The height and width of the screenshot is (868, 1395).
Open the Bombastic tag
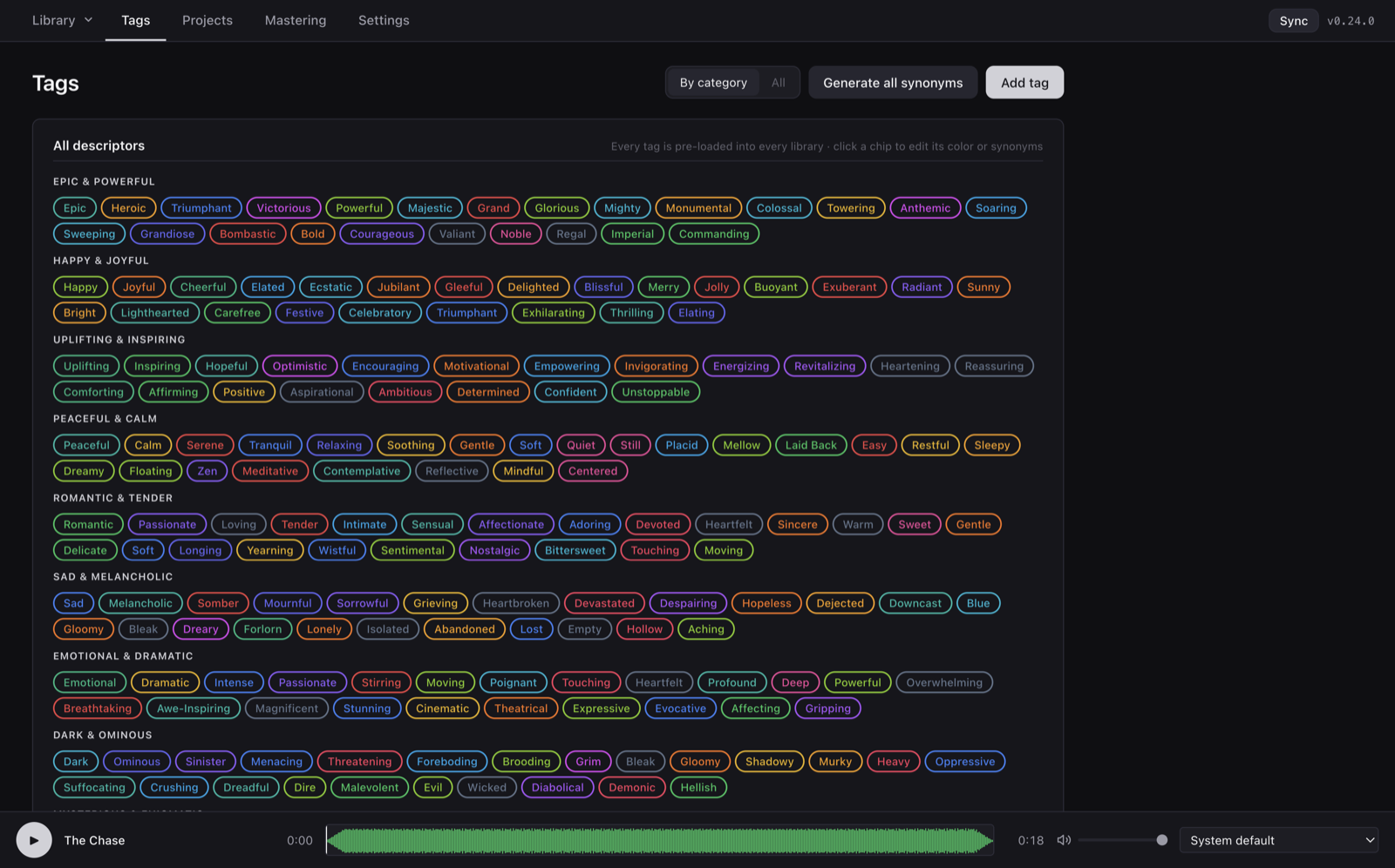coord(248,234)
